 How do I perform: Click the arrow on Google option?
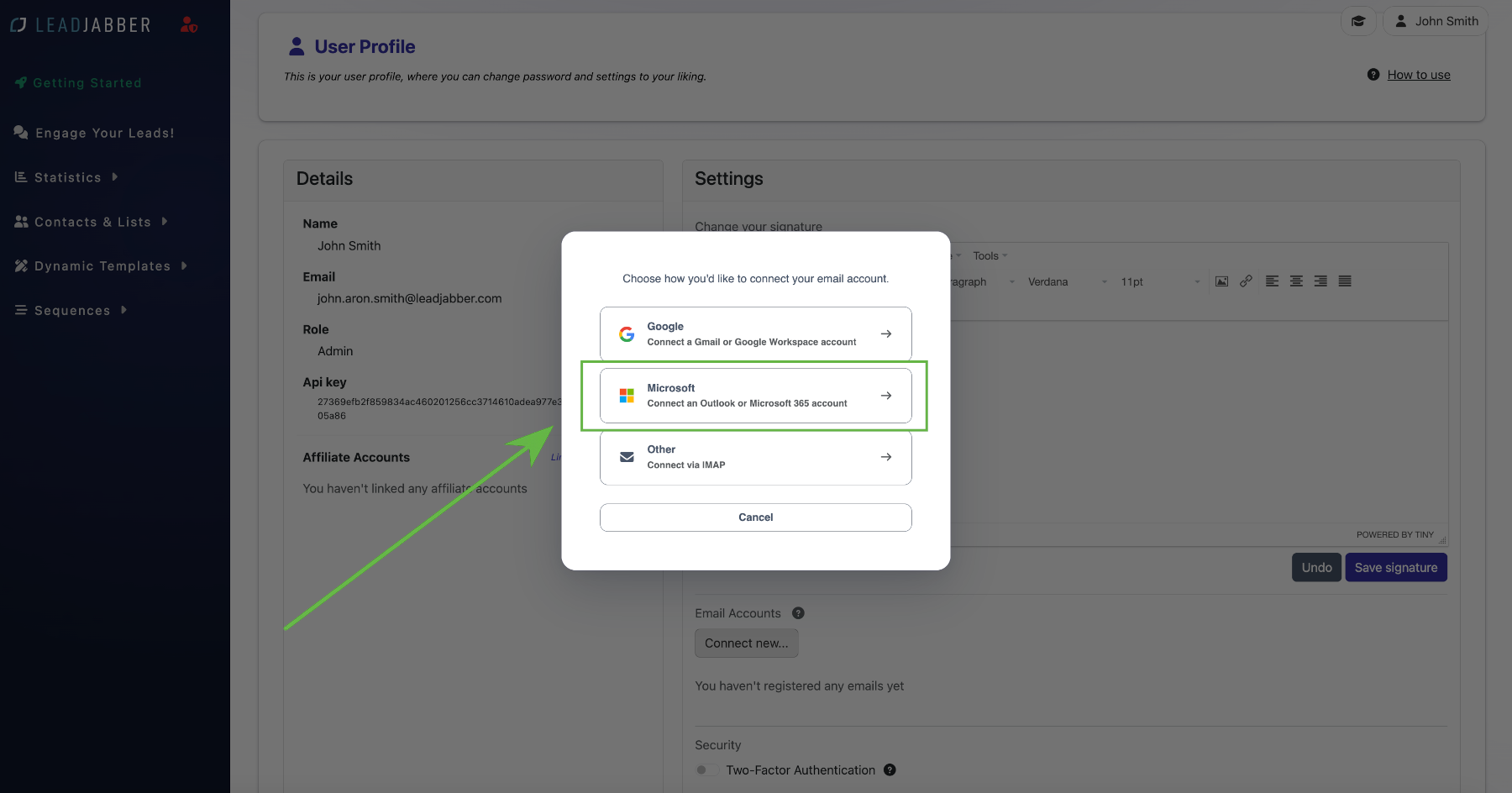886,334
